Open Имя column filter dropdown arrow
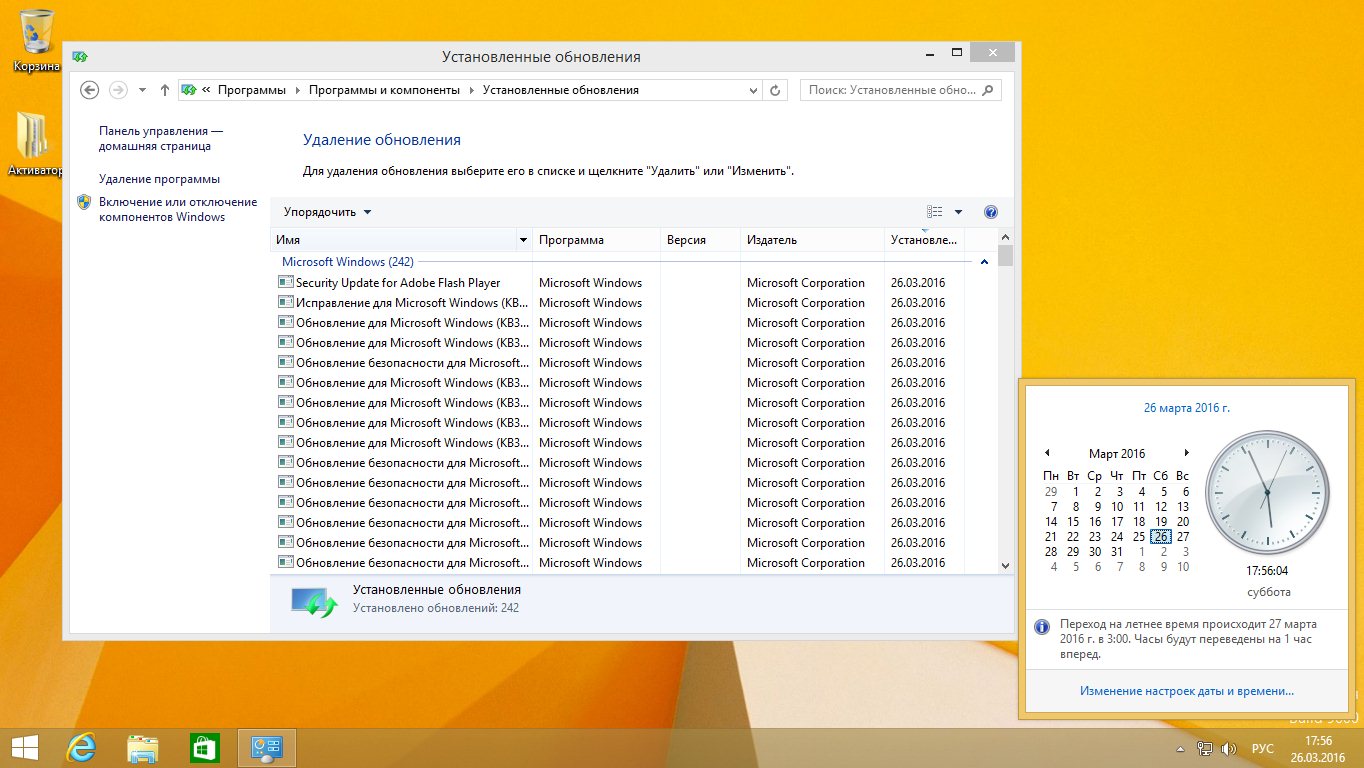 [523, 240]
